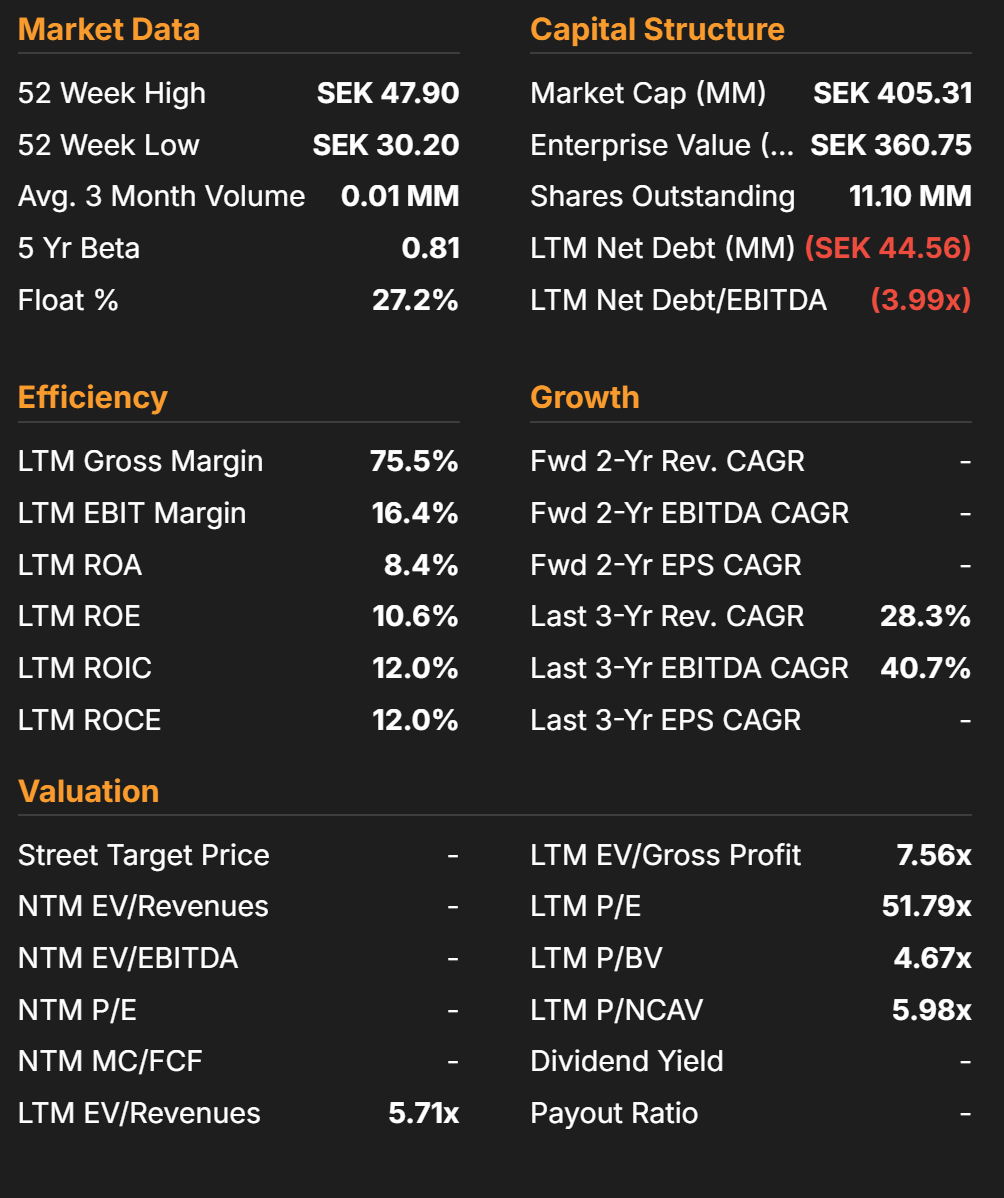This screenshot has width=1004, height=1198.
Task: Click the Dividend Yield label
Action: click(626, 1061)
